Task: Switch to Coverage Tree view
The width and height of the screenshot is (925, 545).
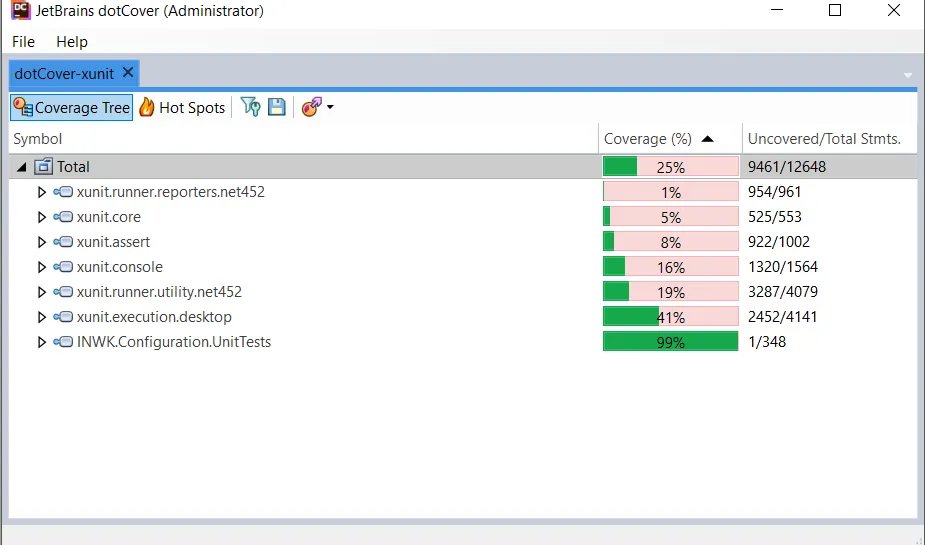Action: 71,107
